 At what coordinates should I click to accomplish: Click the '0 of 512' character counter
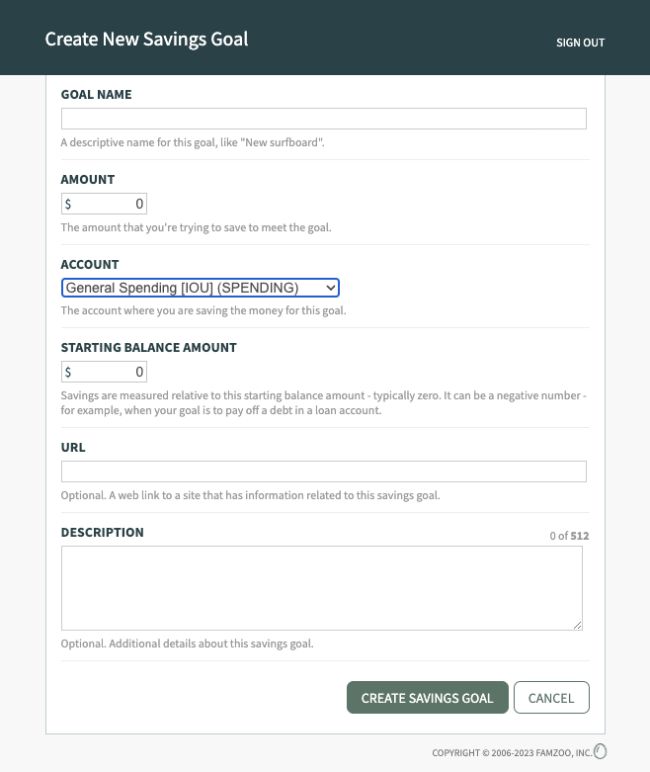[x=569, y=536]
